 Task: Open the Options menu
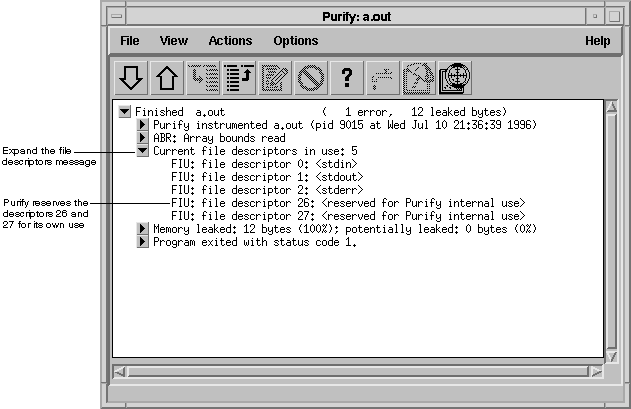pyautogui.click(x=296, y=41)
